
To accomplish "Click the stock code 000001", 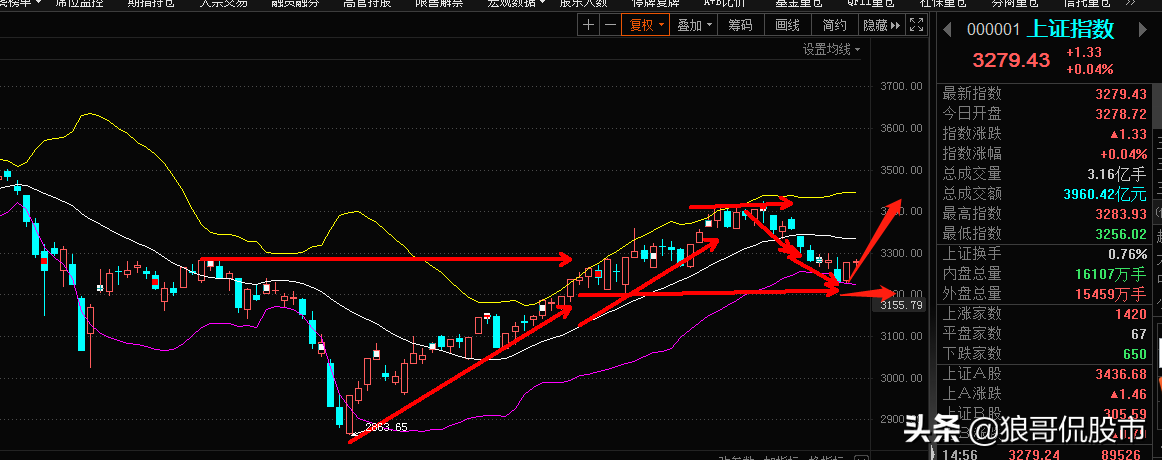I will click(x=994, y=30).
